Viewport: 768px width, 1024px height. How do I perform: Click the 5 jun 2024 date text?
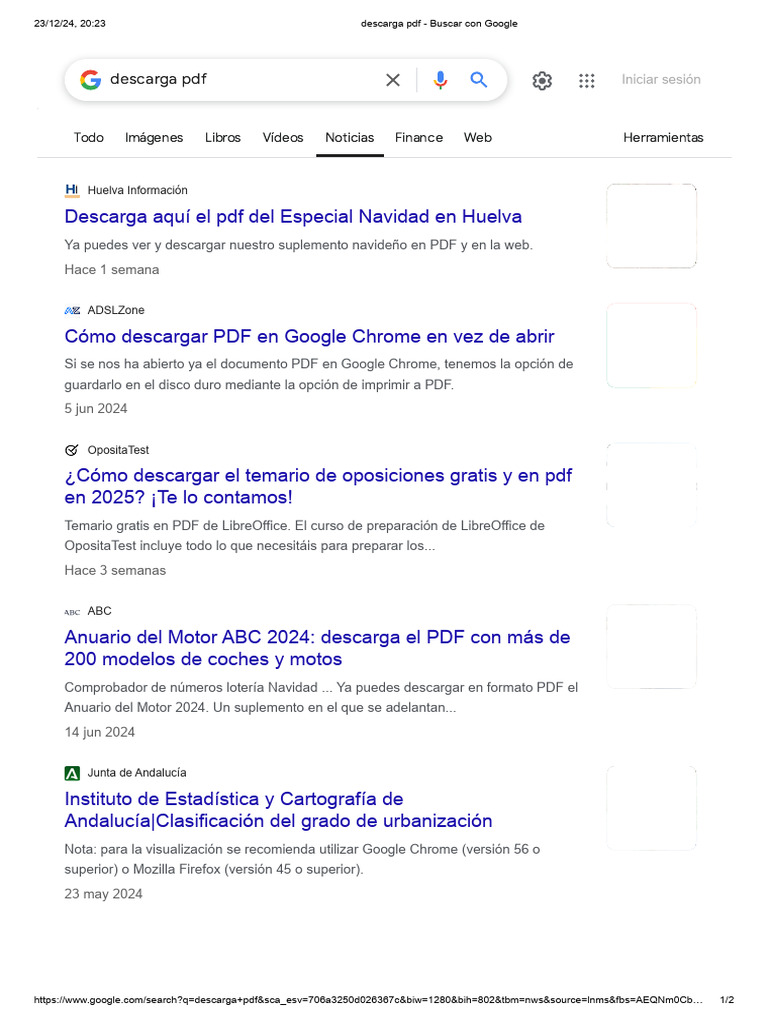(96, 409)
